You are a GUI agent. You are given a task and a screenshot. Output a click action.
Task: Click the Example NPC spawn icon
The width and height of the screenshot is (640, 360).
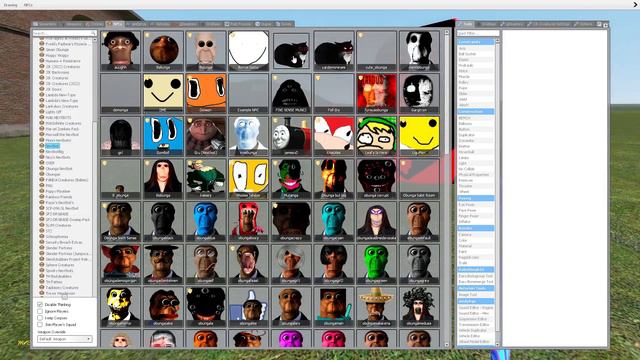tap(248, 93)
